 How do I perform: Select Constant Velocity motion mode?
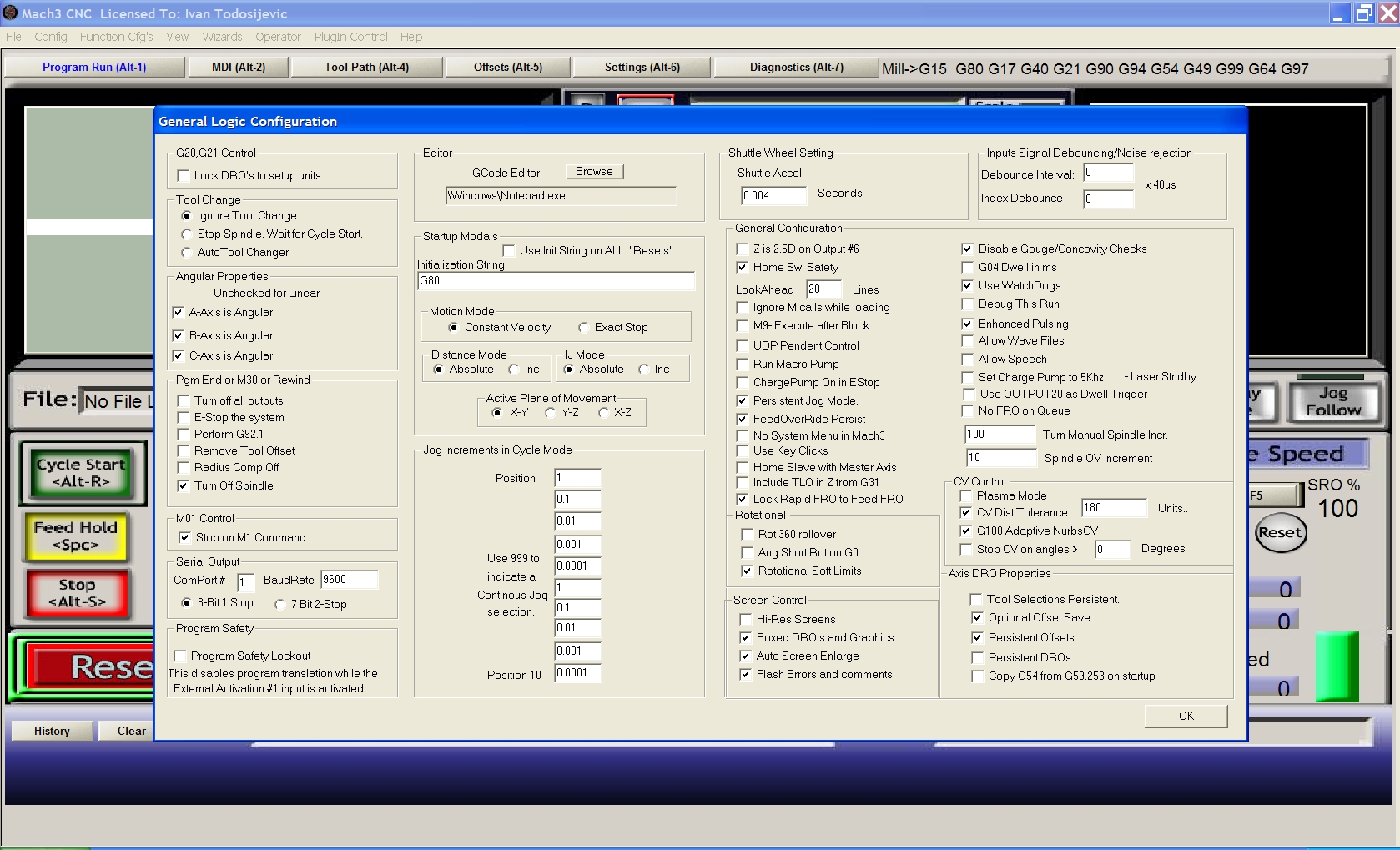coord(454,328)
